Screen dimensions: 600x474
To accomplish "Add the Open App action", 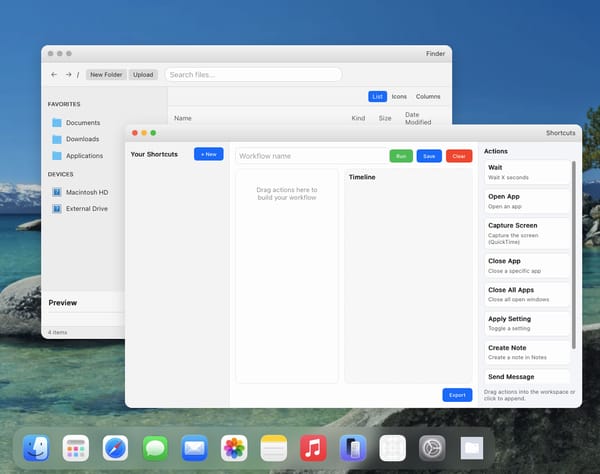I will (527, 201).
